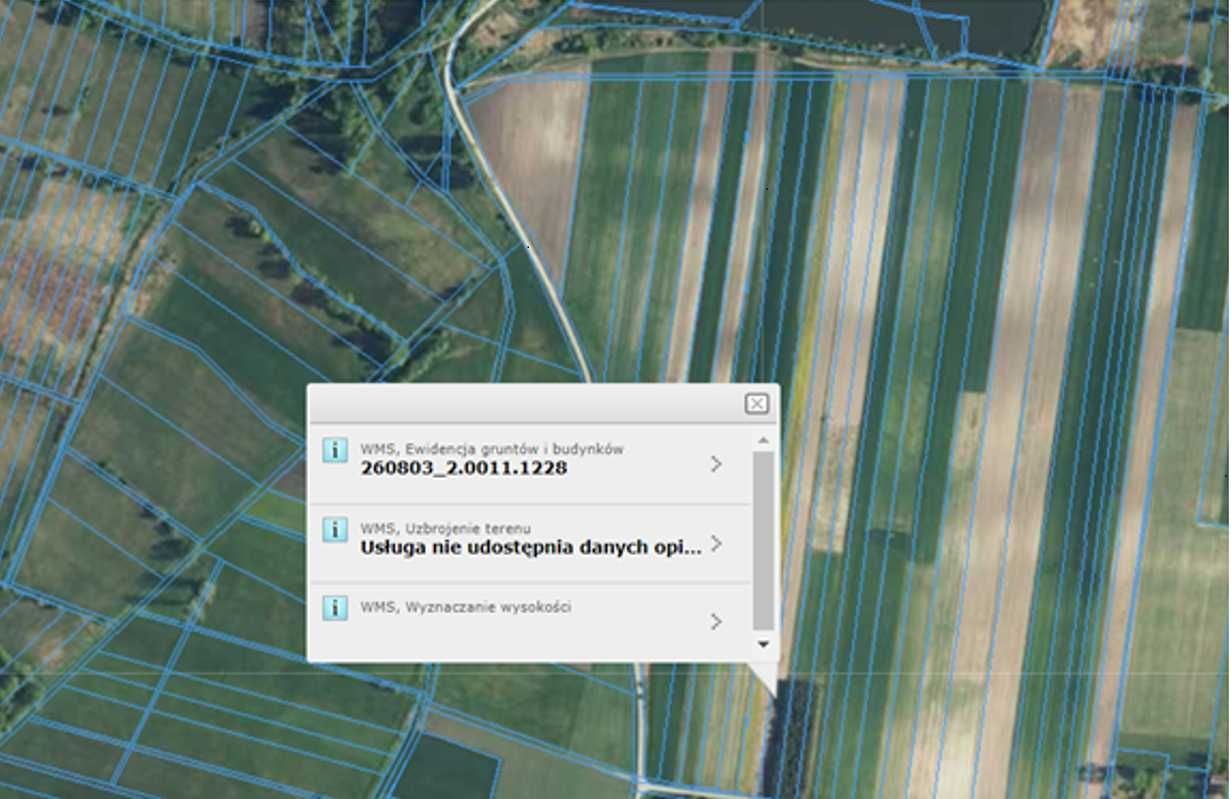The image size is (1231, 799).
Task: Expand the Wyznaczanie wysokości entry chevron
Action: tap(716, 622)
